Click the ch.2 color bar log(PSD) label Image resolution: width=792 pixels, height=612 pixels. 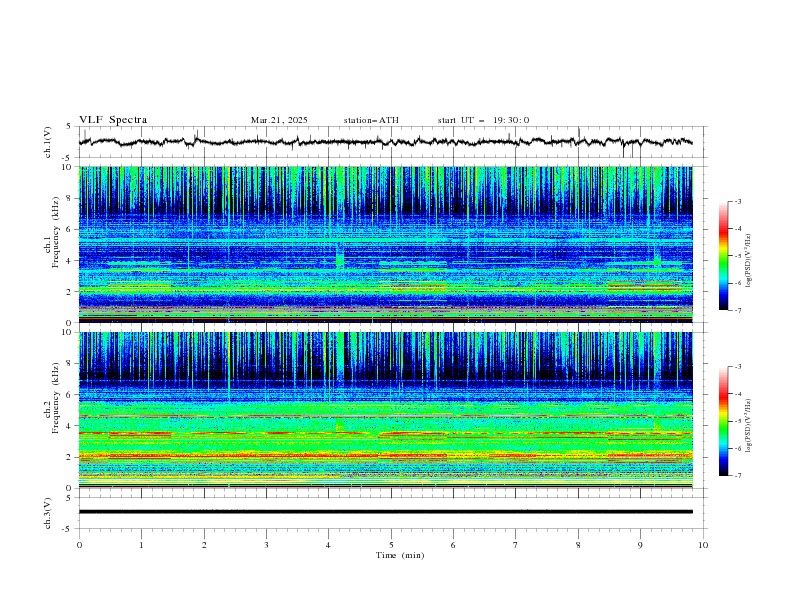[749, 426]
